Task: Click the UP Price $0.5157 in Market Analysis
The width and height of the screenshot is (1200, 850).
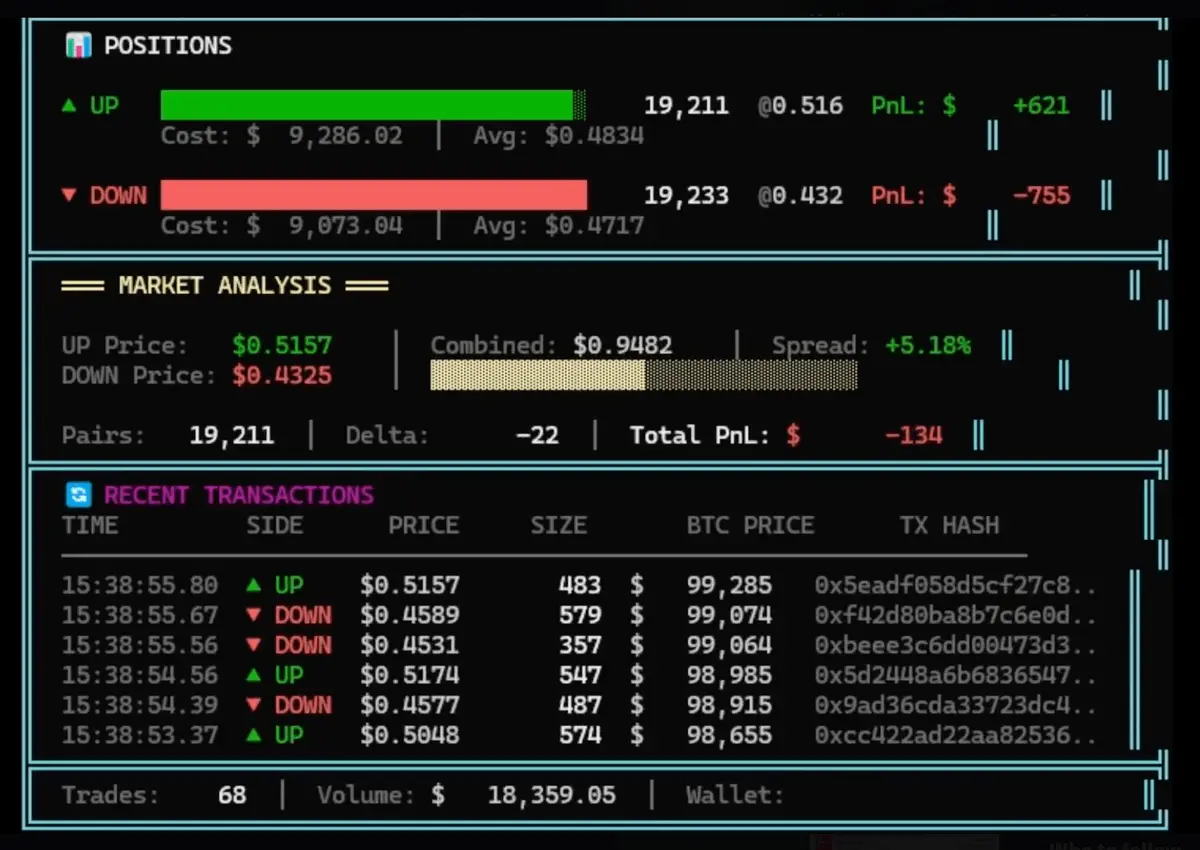Action: pos(282,346)
